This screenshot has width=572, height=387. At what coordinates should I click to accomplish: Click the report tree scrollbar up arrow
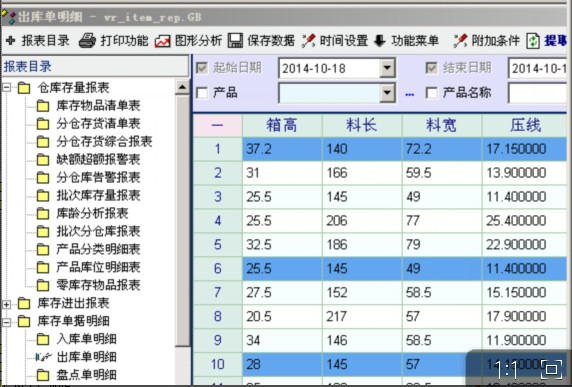coord(182,88)
